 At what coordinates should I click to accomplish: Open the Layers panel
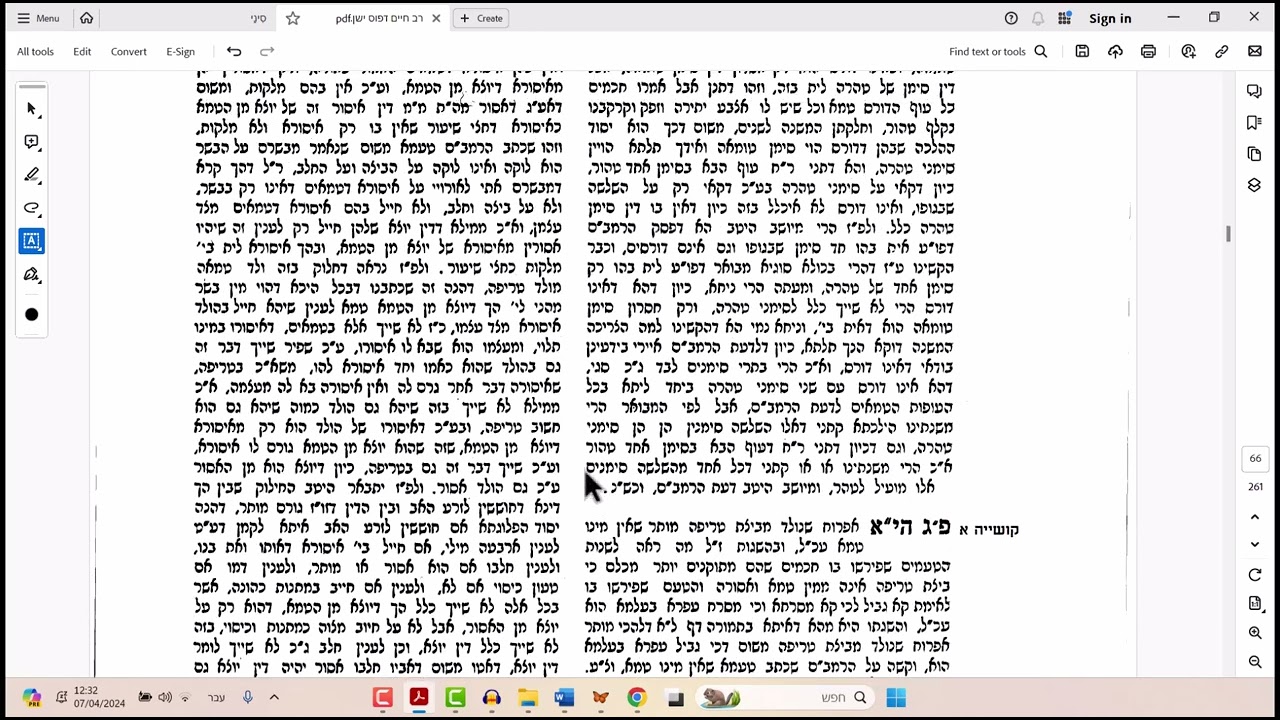1254,185
